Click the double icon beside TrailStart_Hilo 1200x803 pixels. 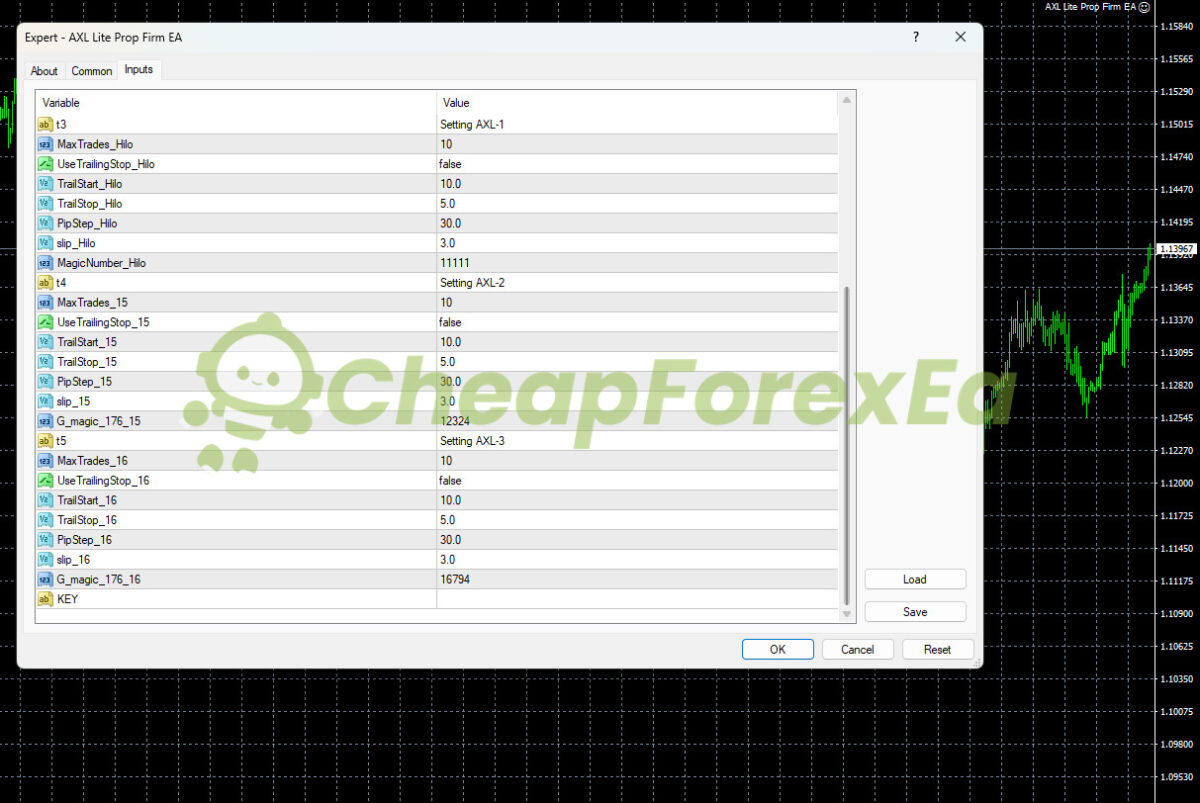tap(45, 184)
